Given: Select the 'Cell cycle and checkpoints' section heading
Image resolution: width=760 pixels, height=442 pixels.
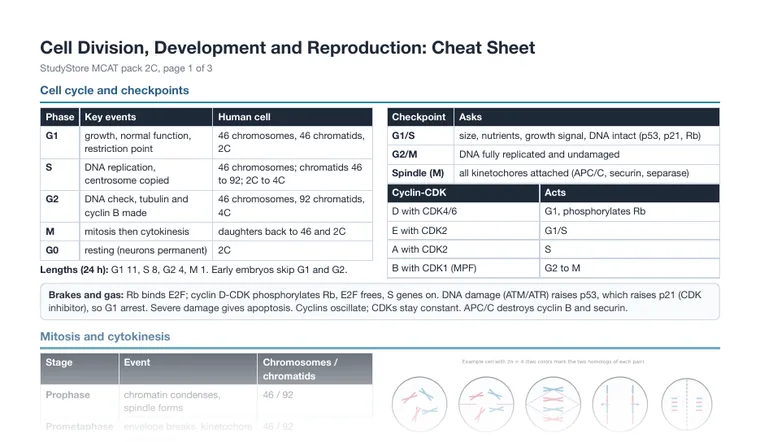Looking at the screenshot, I should point(114,90).
